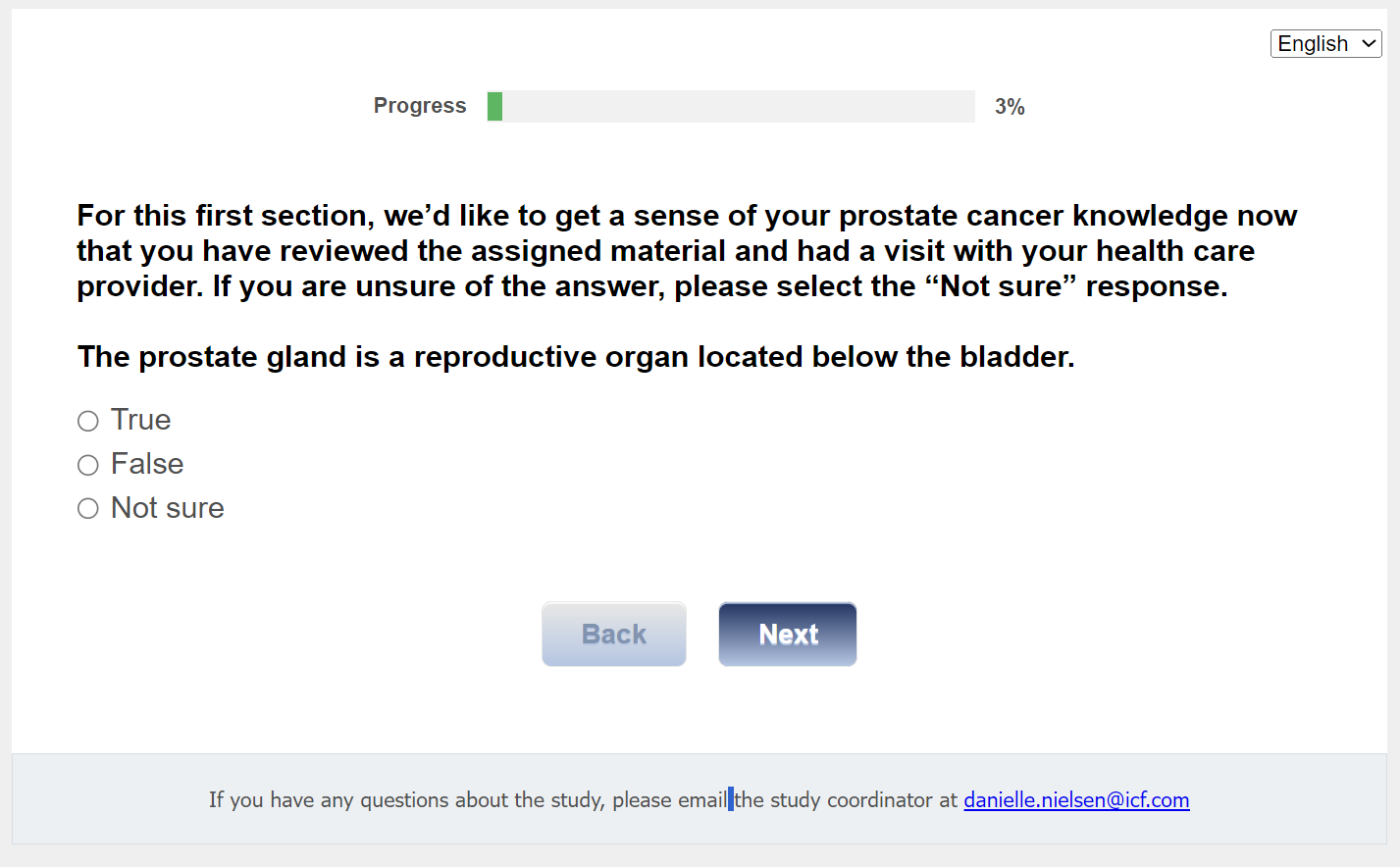Click the 3% progress percentage
The width and height of the screenshot is (1400, 867).
point(1010,107)
